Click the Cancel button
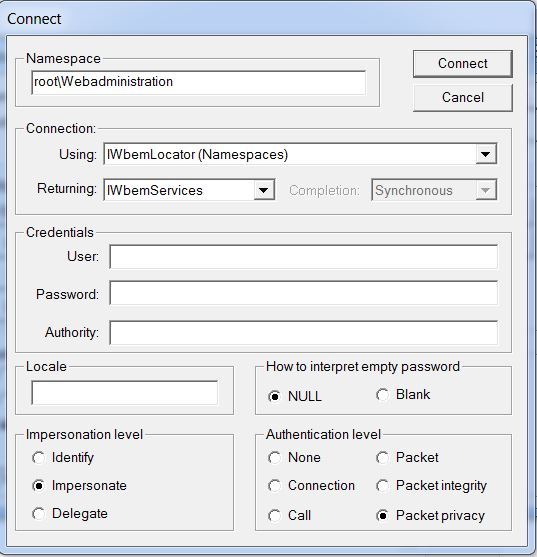 point(462,98)
